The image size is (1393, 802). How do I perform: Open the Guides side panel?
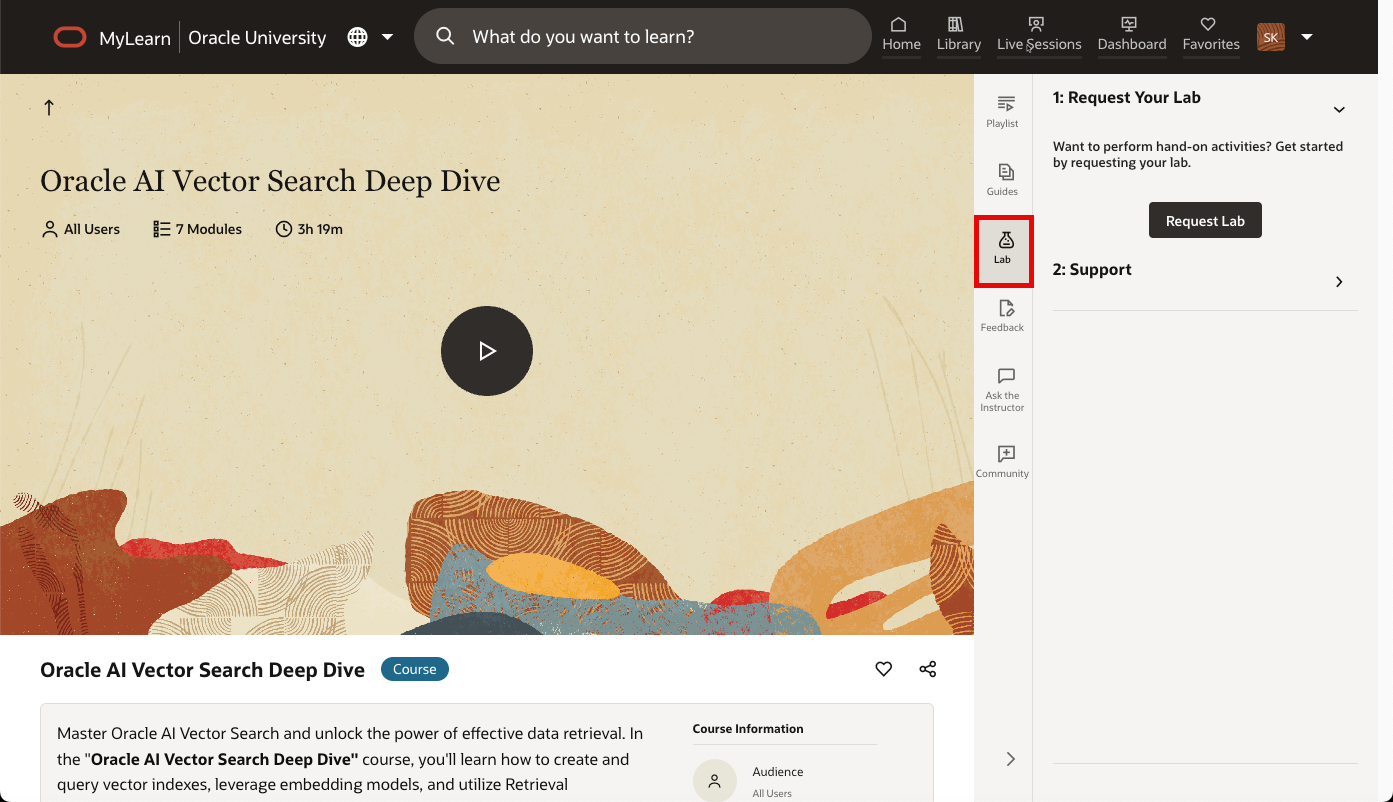[x=1002, y=179]
